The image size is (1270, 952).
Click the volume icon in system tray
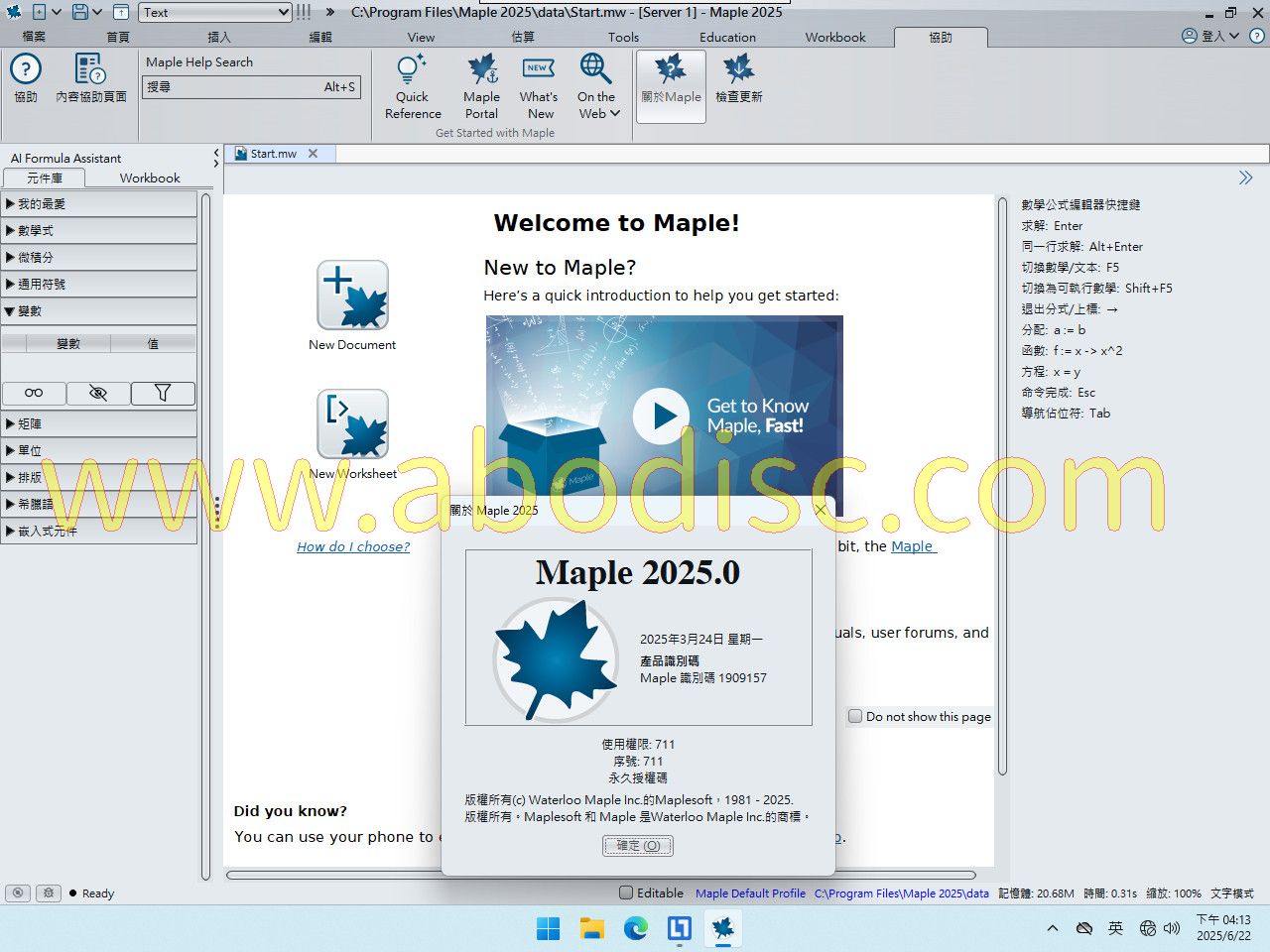point(1172,928)
